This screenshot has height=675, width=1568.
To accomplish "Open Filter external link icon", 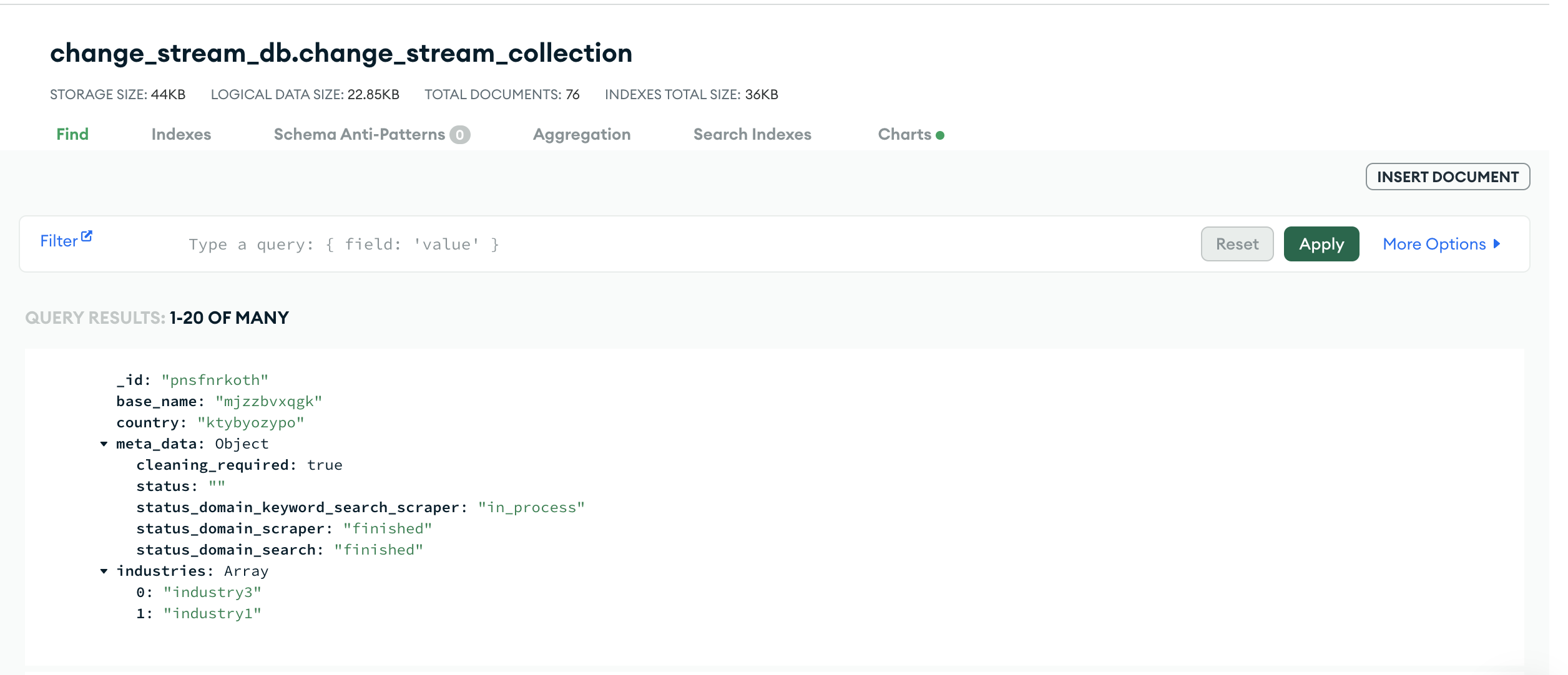I will tap(87, 236).
